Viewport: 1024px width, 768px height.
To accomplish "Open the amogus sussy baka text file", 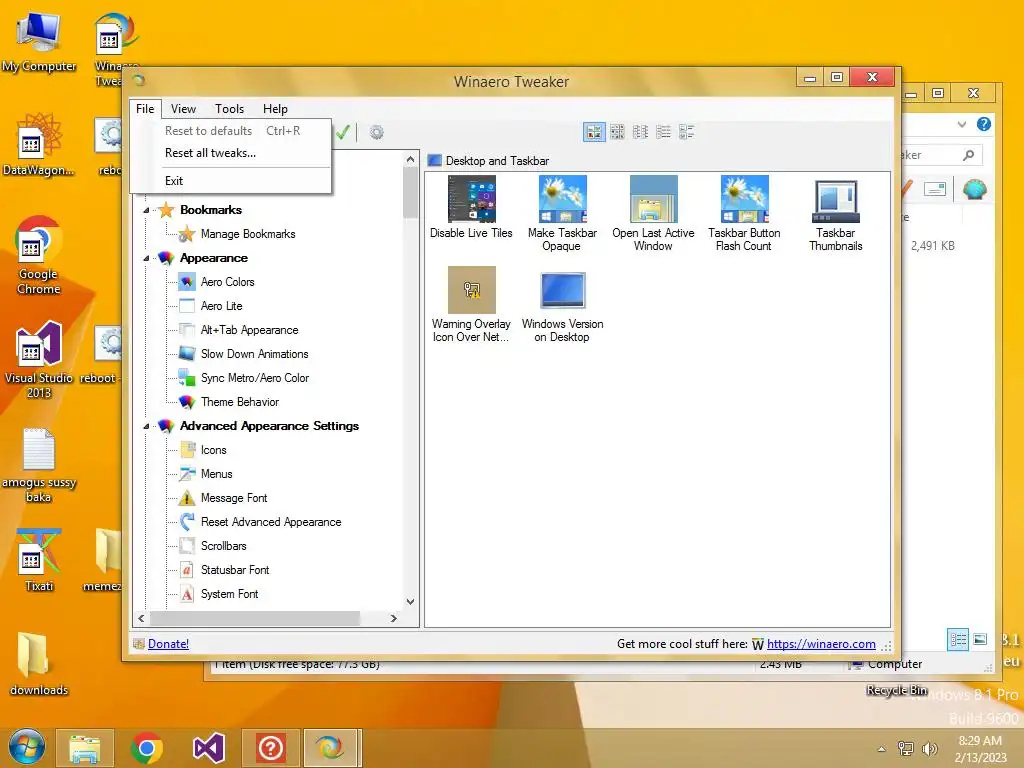I will [39, 465].
